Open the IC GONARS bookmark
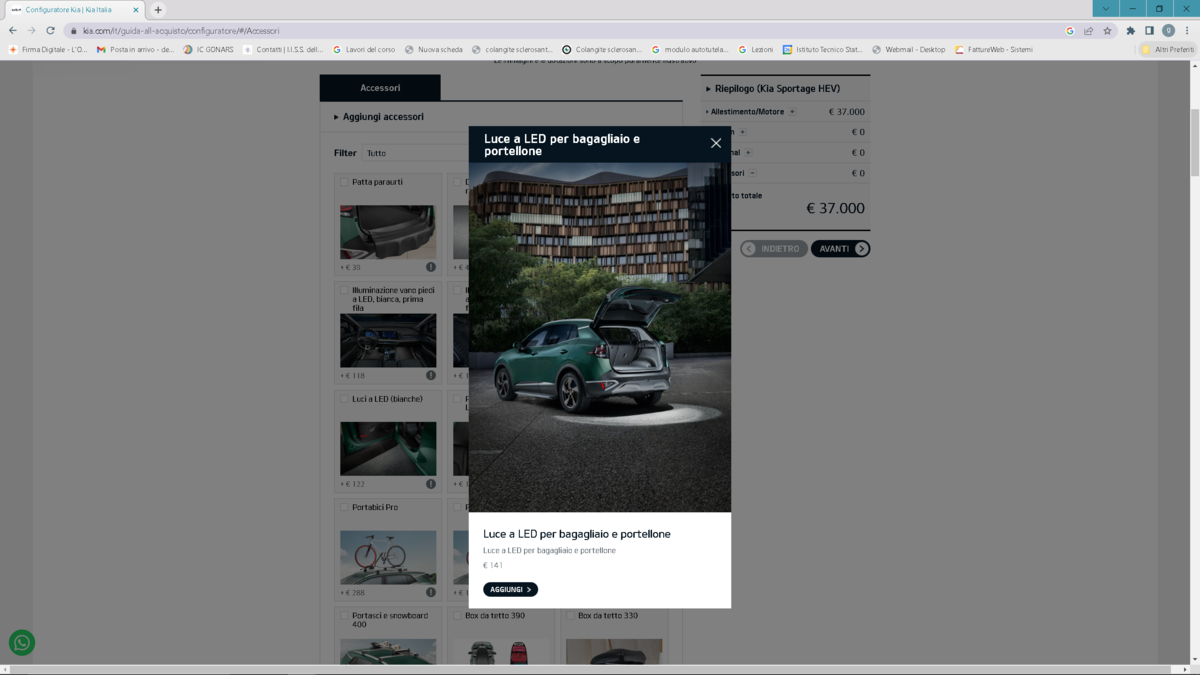 click(x=209, y=49)
